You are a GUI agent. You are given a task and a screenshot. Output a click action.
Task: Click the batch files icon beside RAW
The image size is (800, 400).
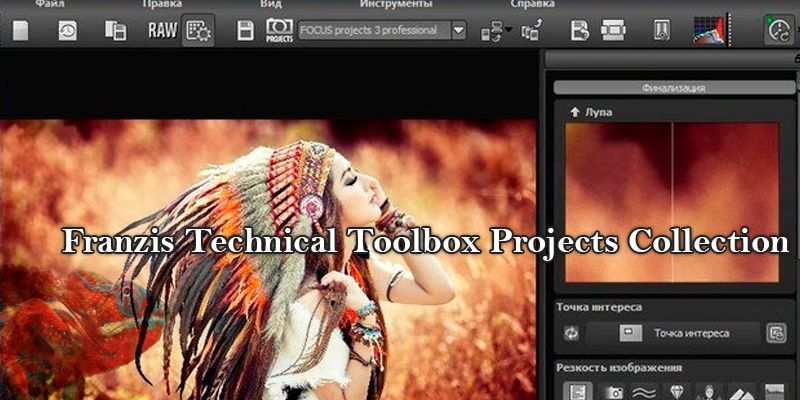pyautogui.click(x=115, y=31)
